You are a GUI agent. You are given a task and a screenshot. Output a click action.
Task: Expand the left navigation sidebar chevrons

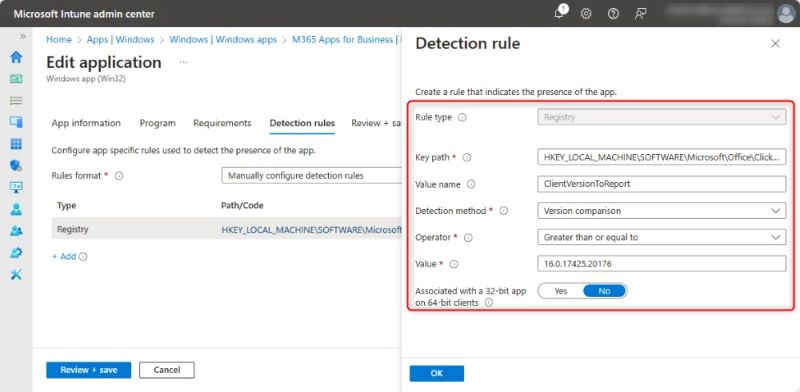22,36
